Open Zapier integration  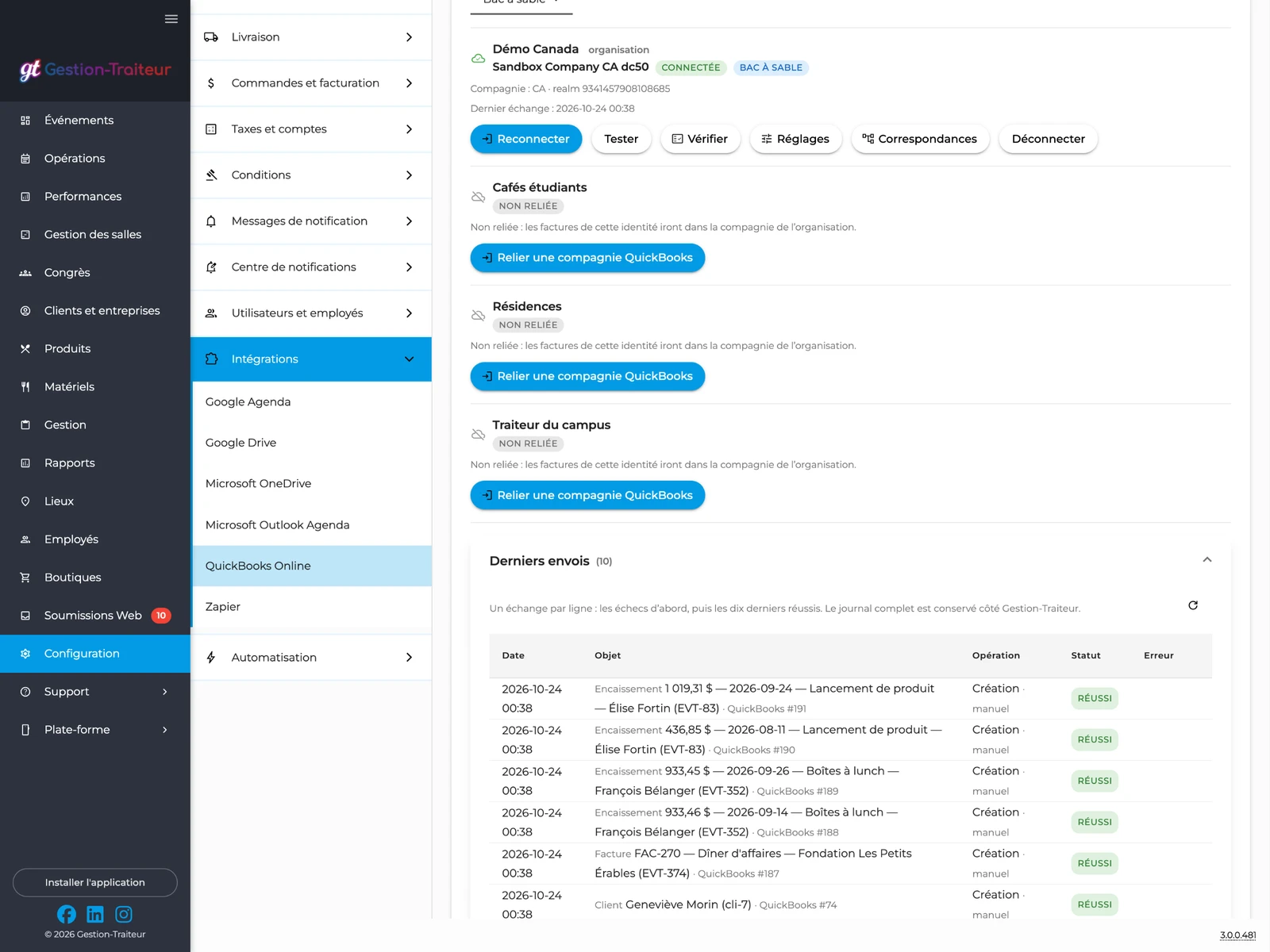tap(311, 607)
